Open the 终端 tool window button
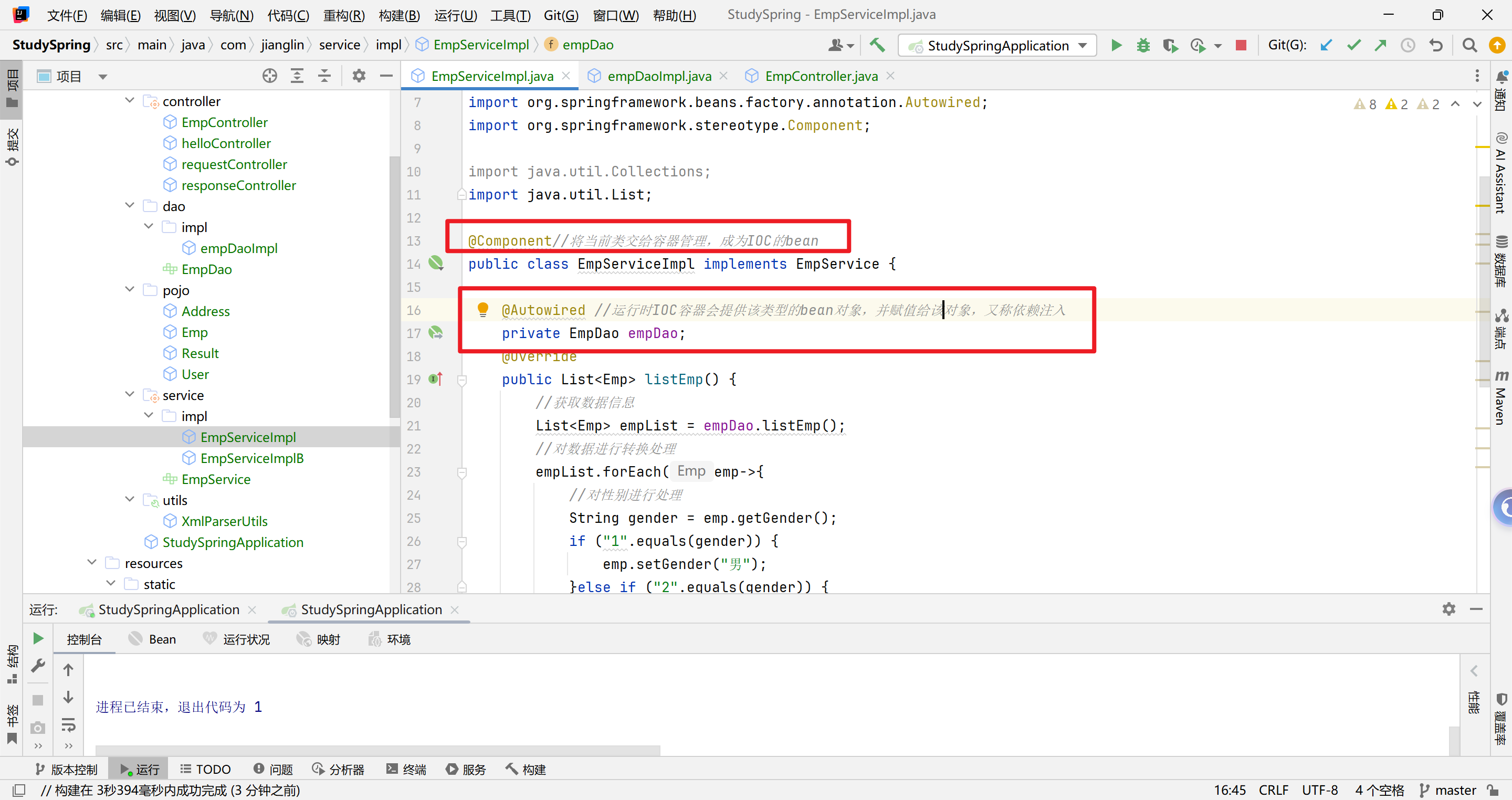 pos(406,769)
